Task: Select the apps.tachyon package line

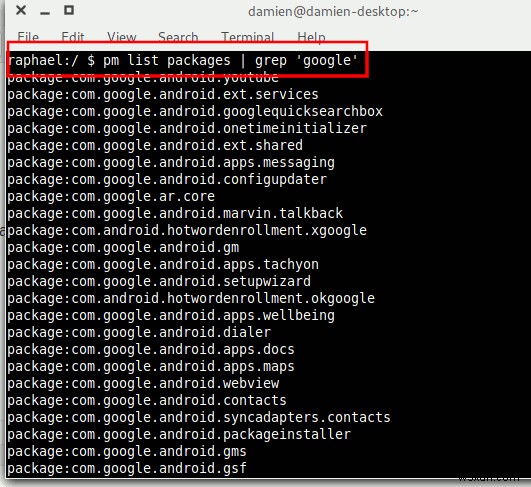Action: (x=163, y=264)
